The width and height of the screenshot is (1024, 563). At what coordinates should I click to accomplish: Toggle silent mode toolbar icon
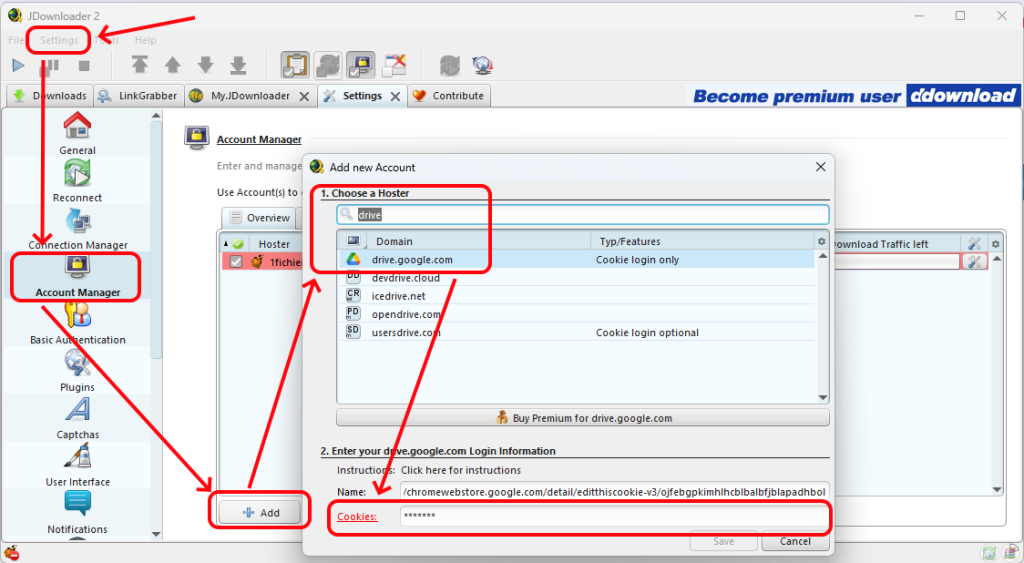[x=394, y=65]
